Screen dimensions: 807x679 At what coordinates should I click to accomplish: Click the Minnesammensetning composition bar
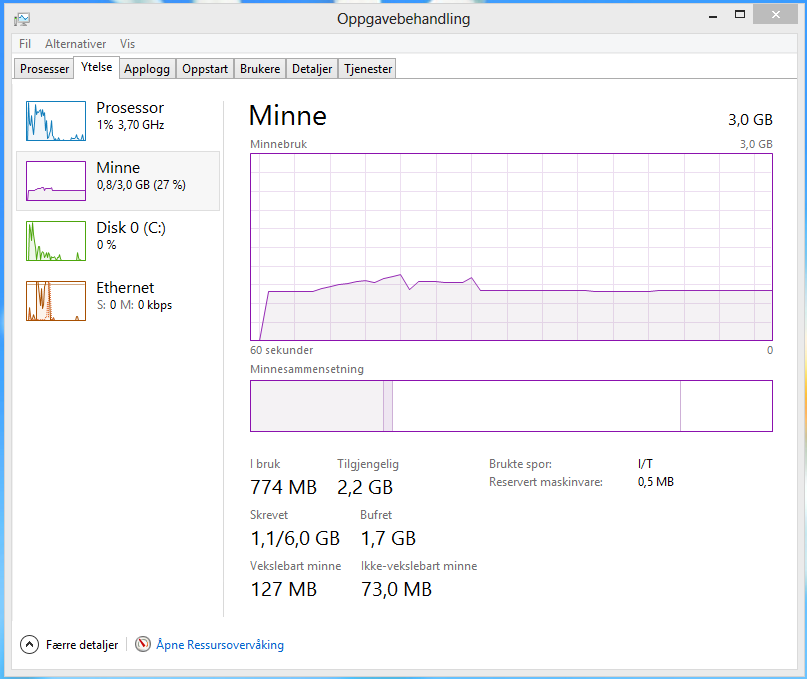[511, 406]
